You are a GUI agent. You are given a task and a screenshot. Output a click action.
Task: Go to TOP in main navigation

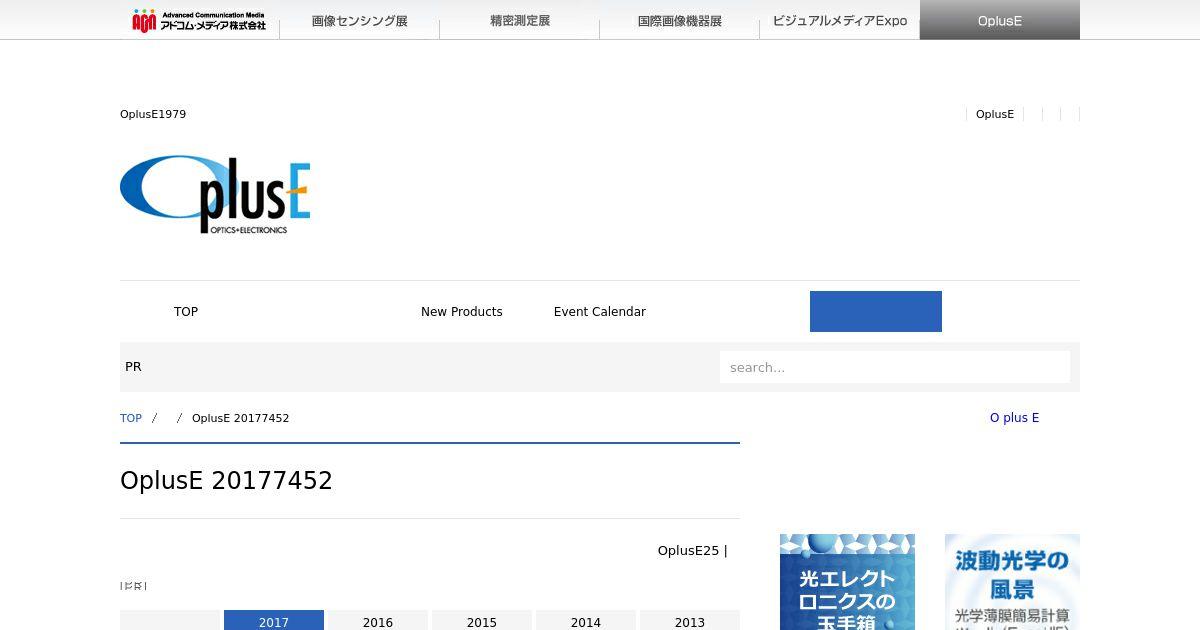coord(186,312)
